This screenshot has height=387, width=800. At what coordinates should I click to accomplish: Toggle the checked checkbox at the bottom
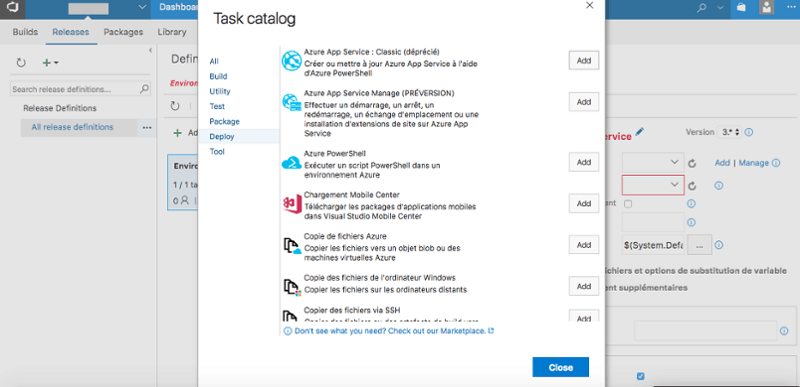pyautogui.click(x=641, y=376)
